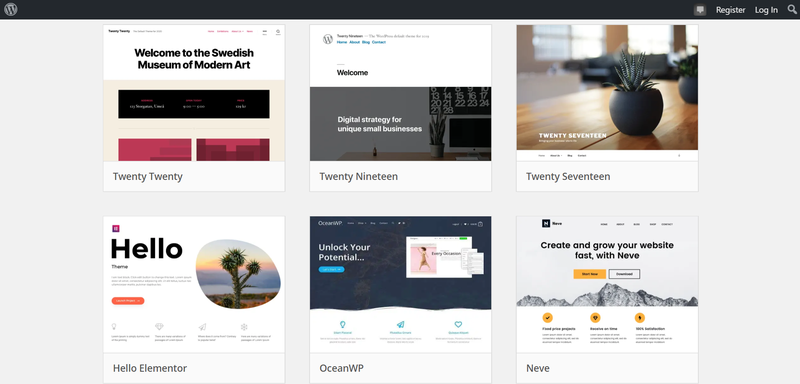The width and height of the screenshot is (800, 384).
Task: Click the About link in Twenty Nineteen preview
Action: (354, 42)
